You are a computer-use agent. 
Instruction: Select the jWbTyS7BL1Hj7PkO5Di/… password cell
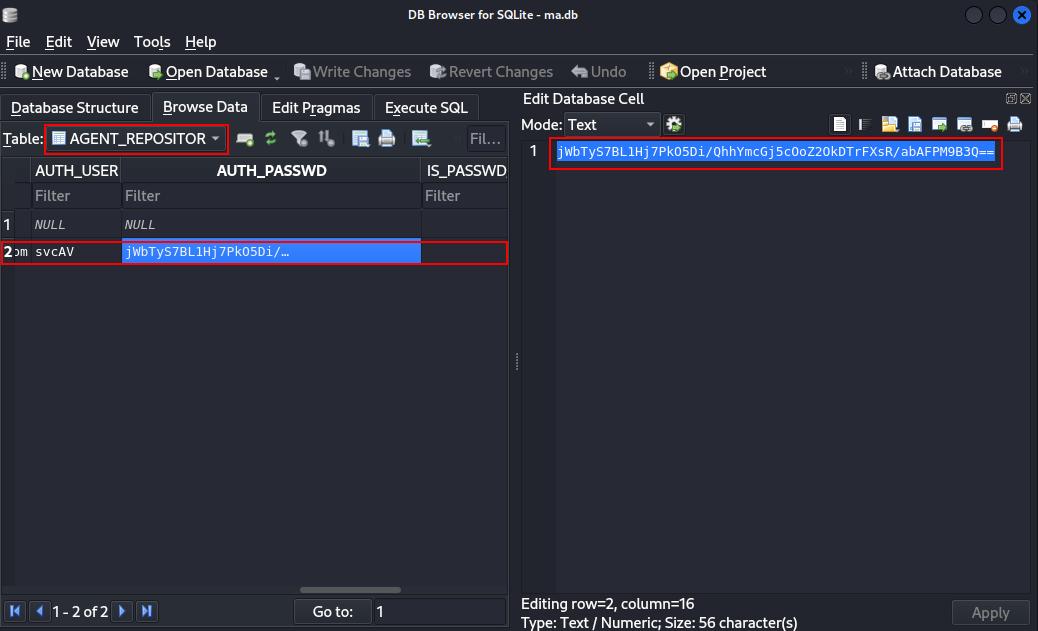(x=271, y=252)
